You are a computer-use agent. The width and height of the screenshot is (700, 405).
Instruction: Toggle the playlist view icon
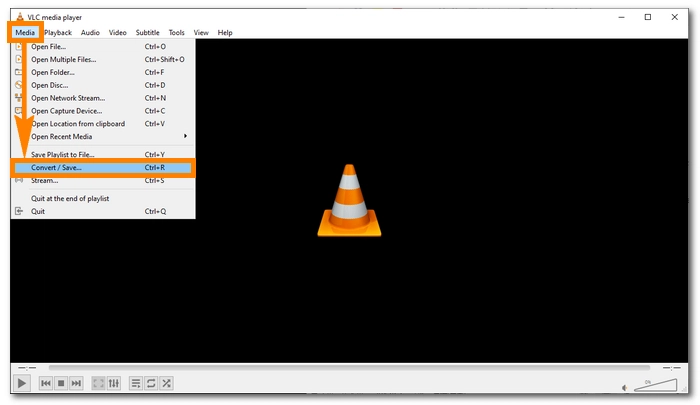click(136, 383)
